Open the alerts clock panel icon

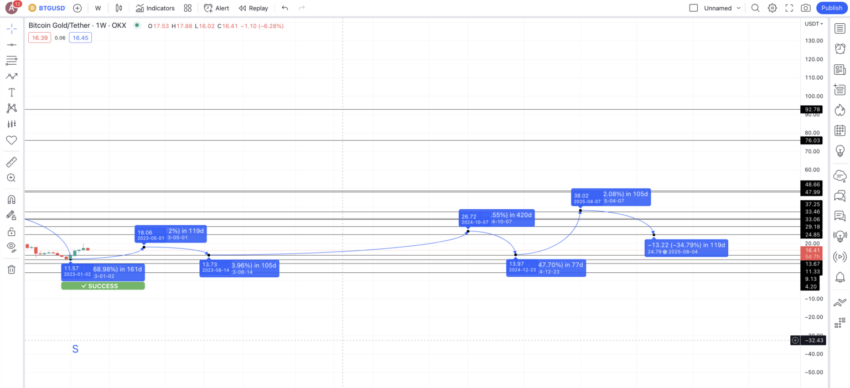pos(840,49)
